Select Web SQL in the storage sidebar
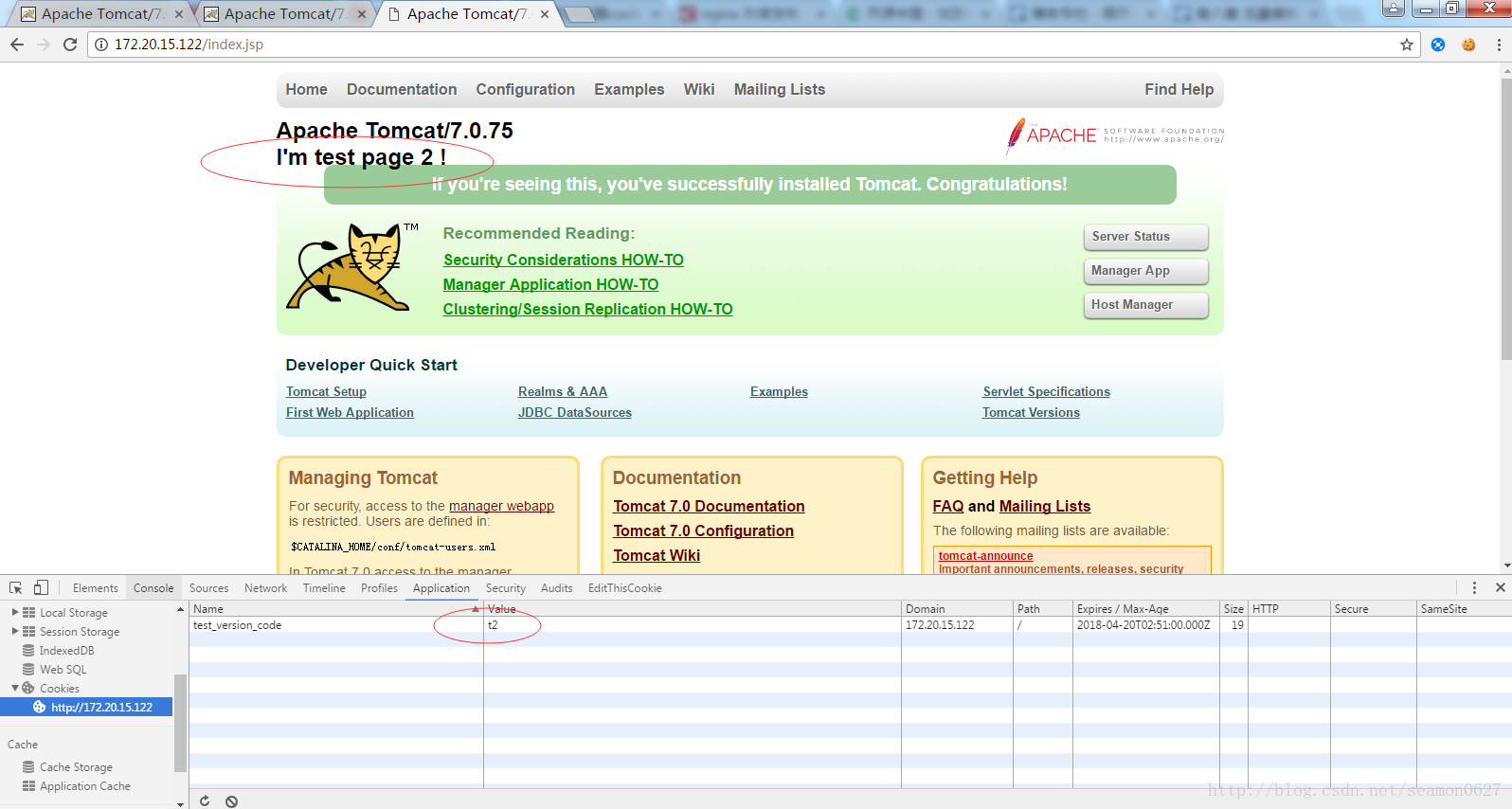The height and width of the screenshot is (809, 1512). [63, 670]
